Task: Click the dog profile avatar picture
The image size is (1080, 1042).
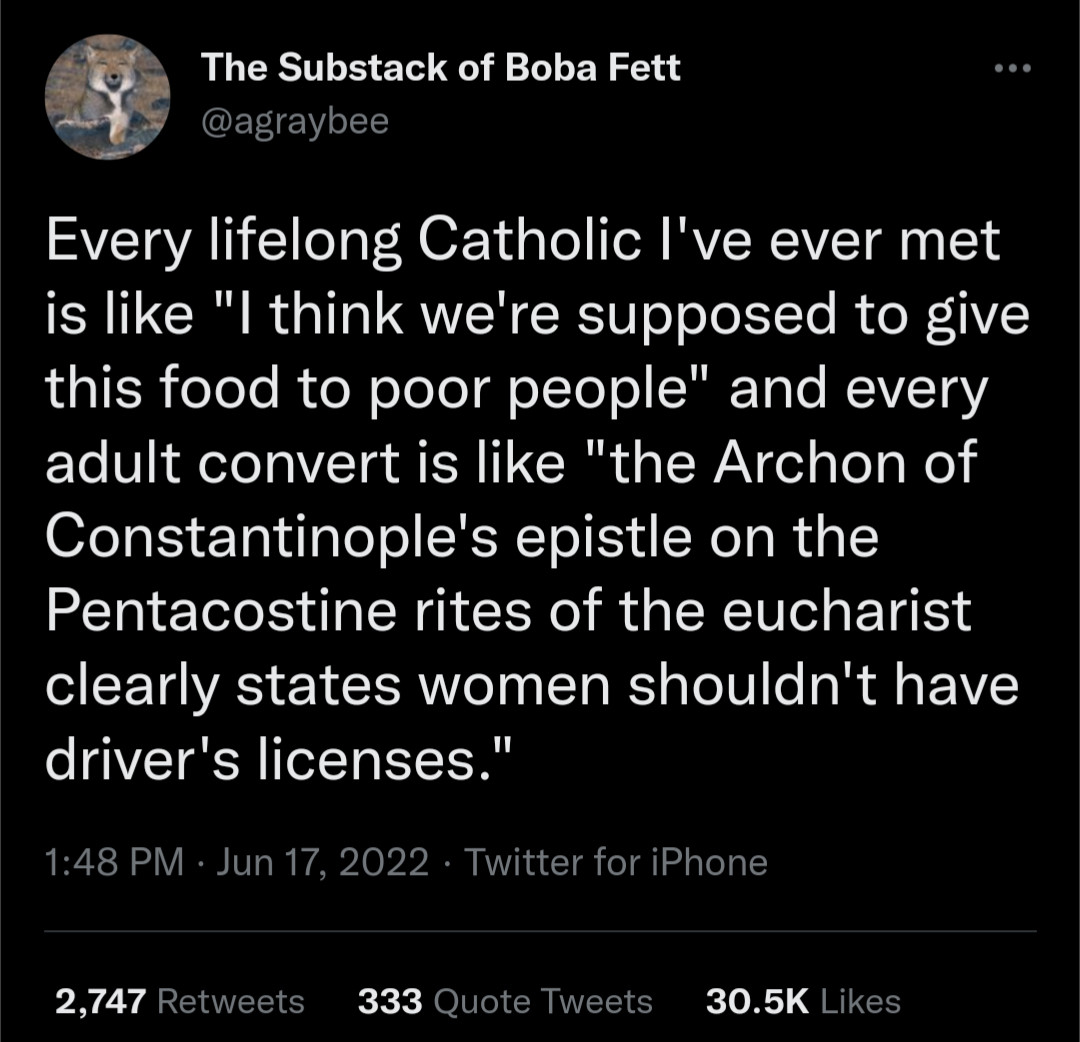Action: 107,97
